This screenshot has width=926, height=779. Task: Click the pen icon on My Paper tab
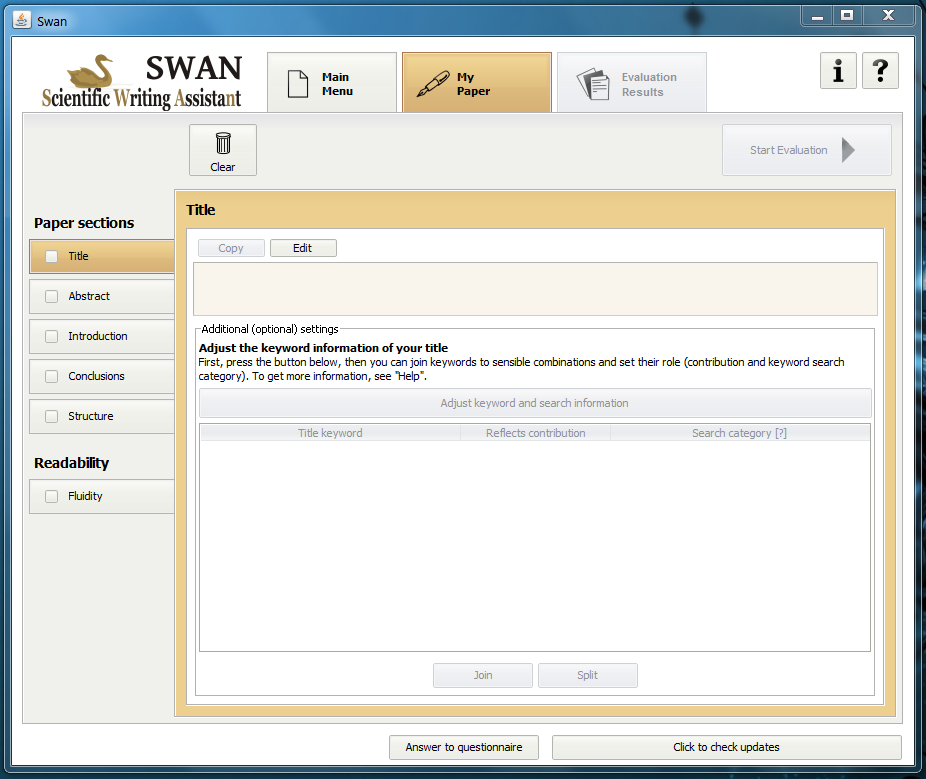tap(433, 84)
